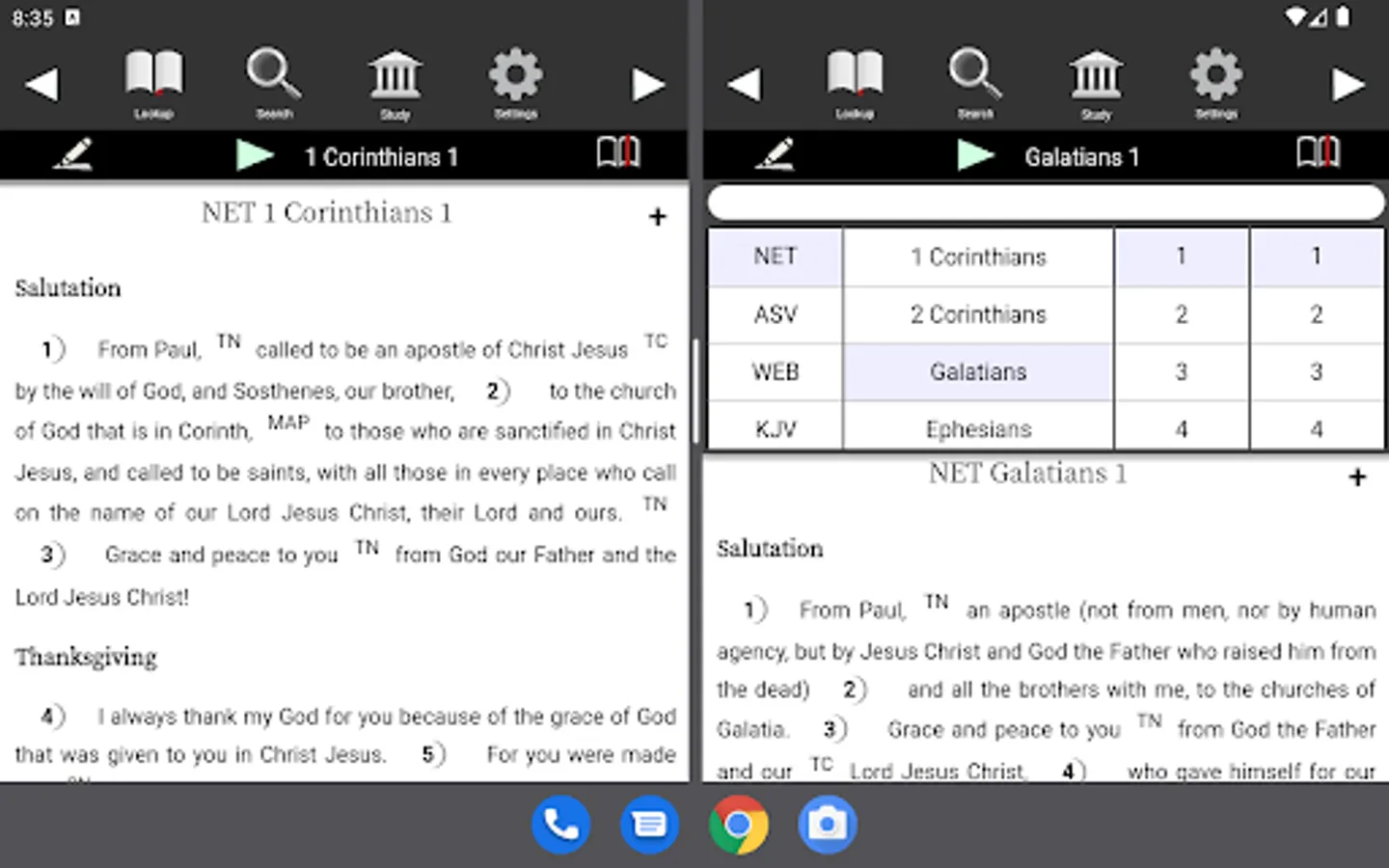This screenshot has width=1389, height=868.
Task: Go back using right pane's previous arrow
Action: [744, 84]
